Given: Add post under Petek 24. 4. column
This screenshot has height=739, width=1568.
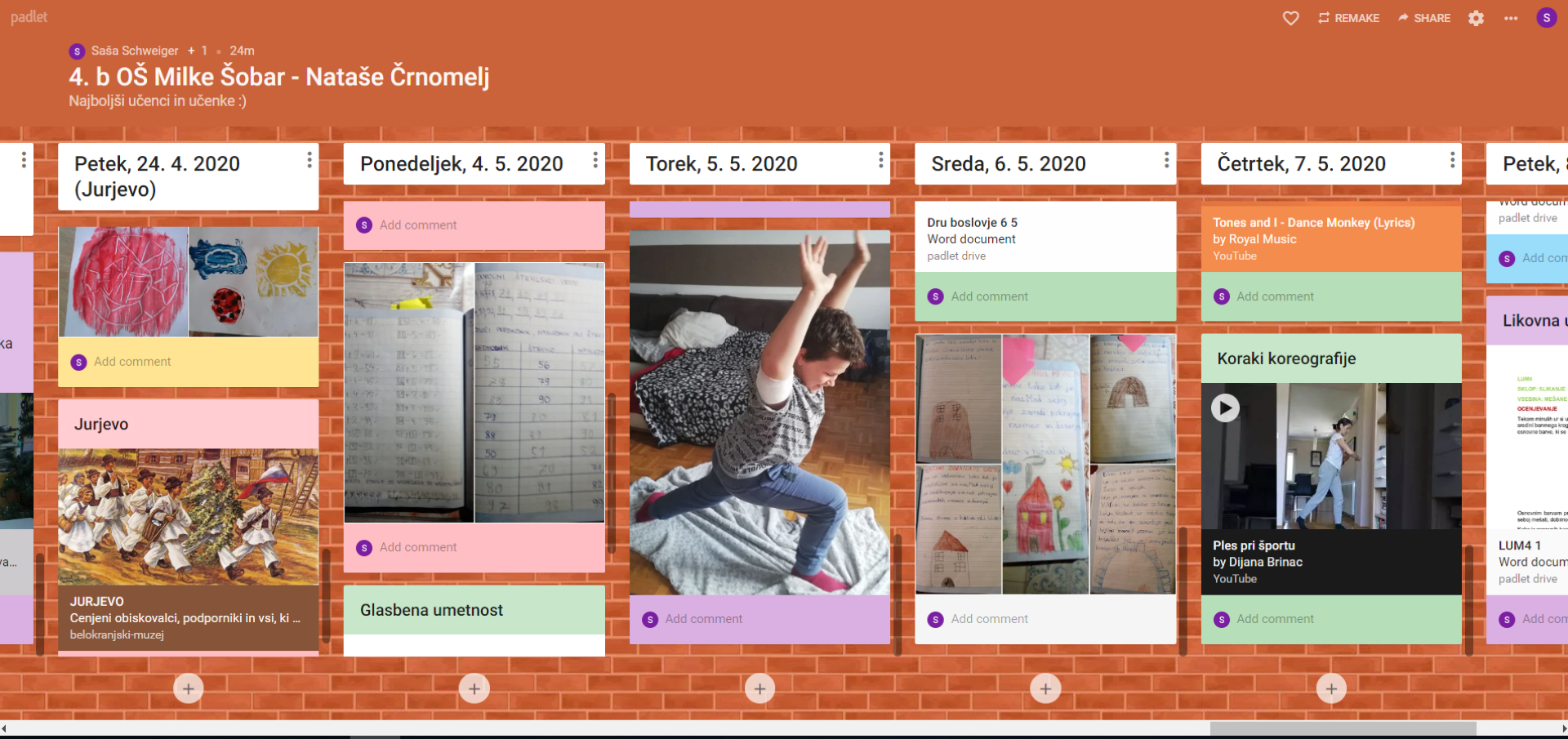Looking at the screenshot, I should coord(189,688).
